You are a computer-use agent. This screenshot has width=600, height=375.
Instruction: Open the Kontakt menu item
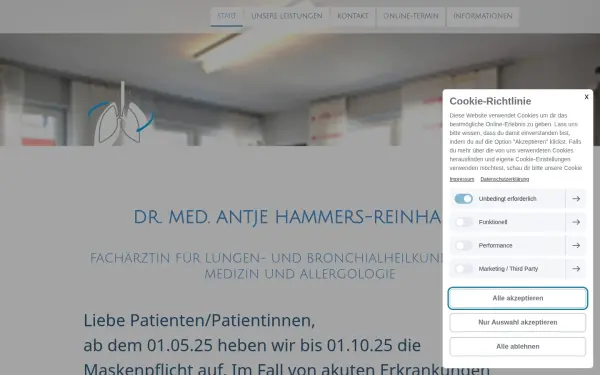click(x=352, y=16)
